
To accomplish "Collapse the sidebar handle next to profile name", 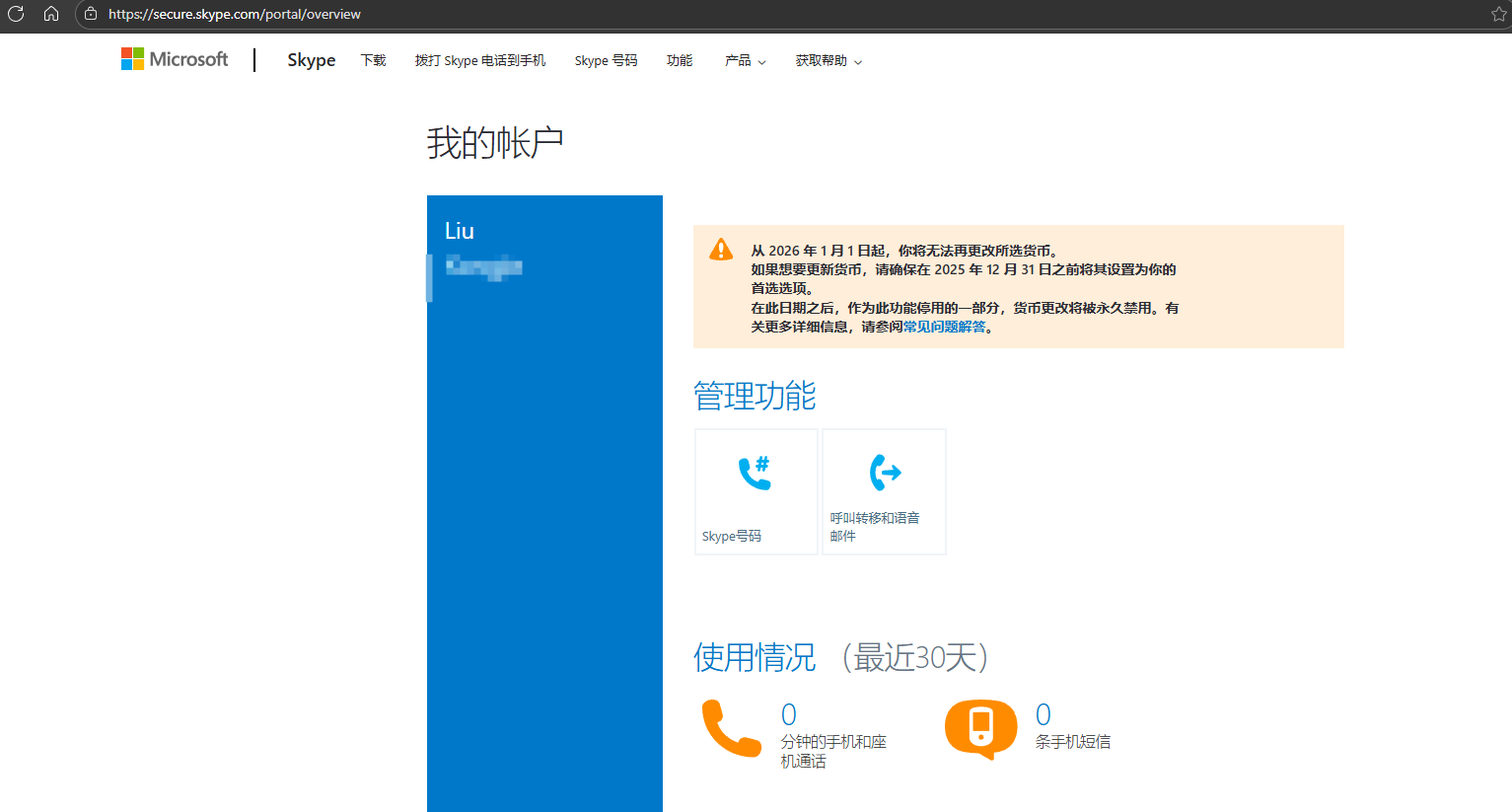I will tap(430, 279).
